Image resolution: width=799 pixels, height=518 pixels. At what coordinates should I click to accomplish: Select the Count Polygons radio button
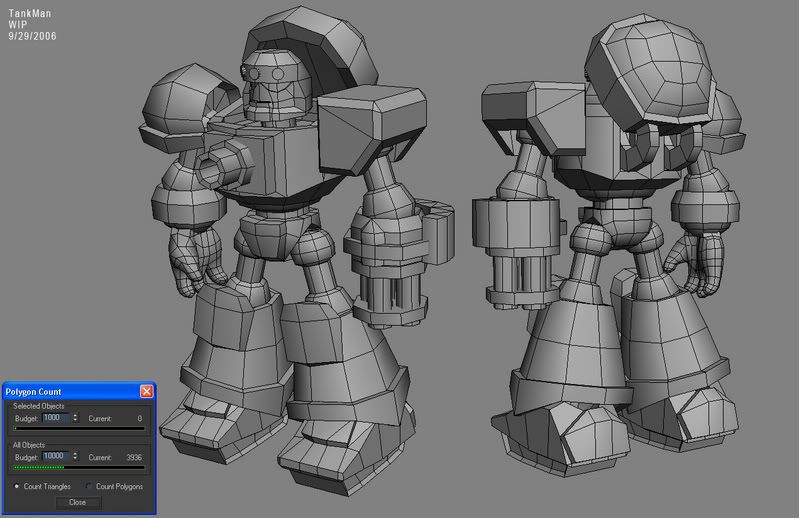(89, 486)
